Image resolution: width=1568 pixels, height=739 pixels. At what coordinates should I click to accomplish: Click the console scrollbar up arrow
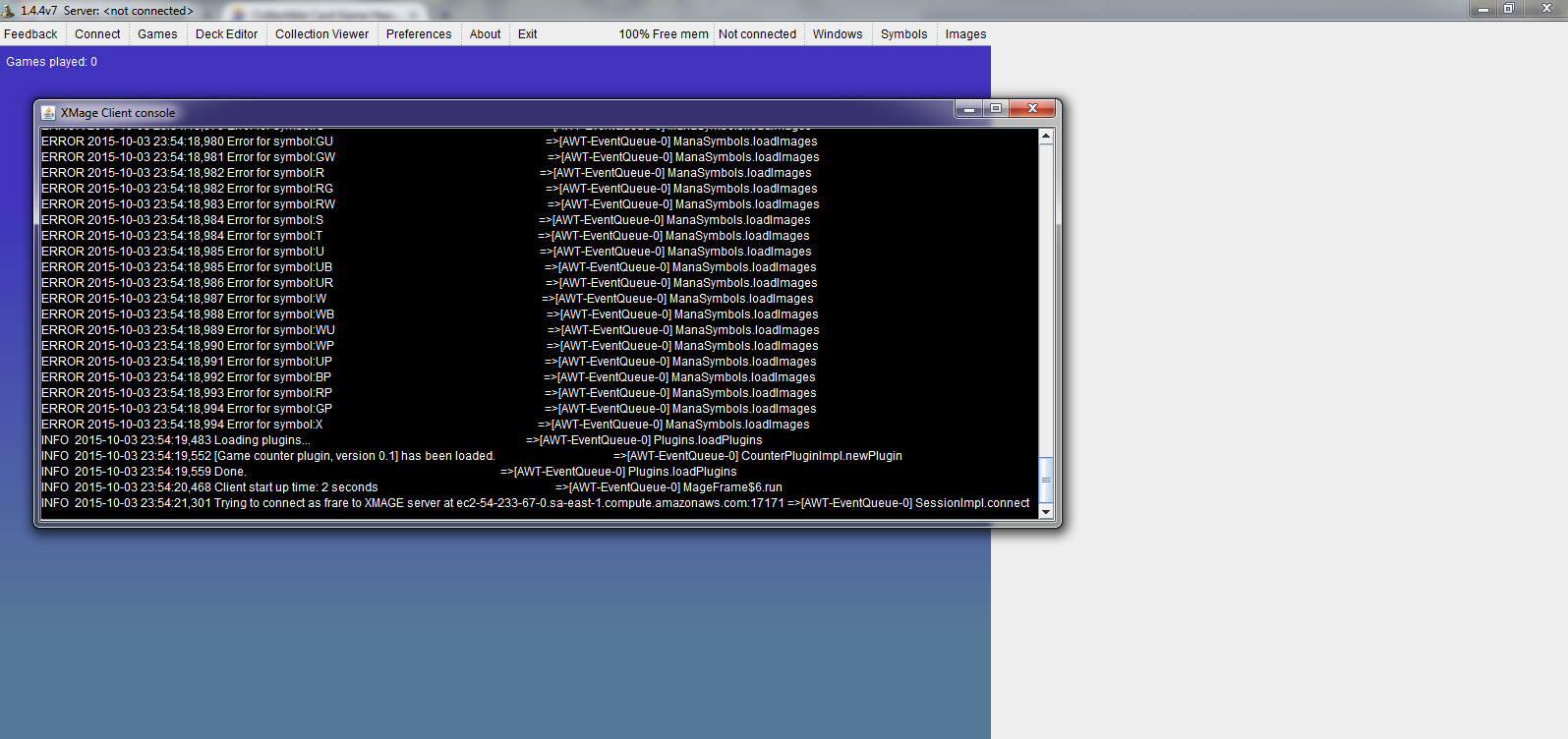pyautogui.click(x=1046, y=137)
